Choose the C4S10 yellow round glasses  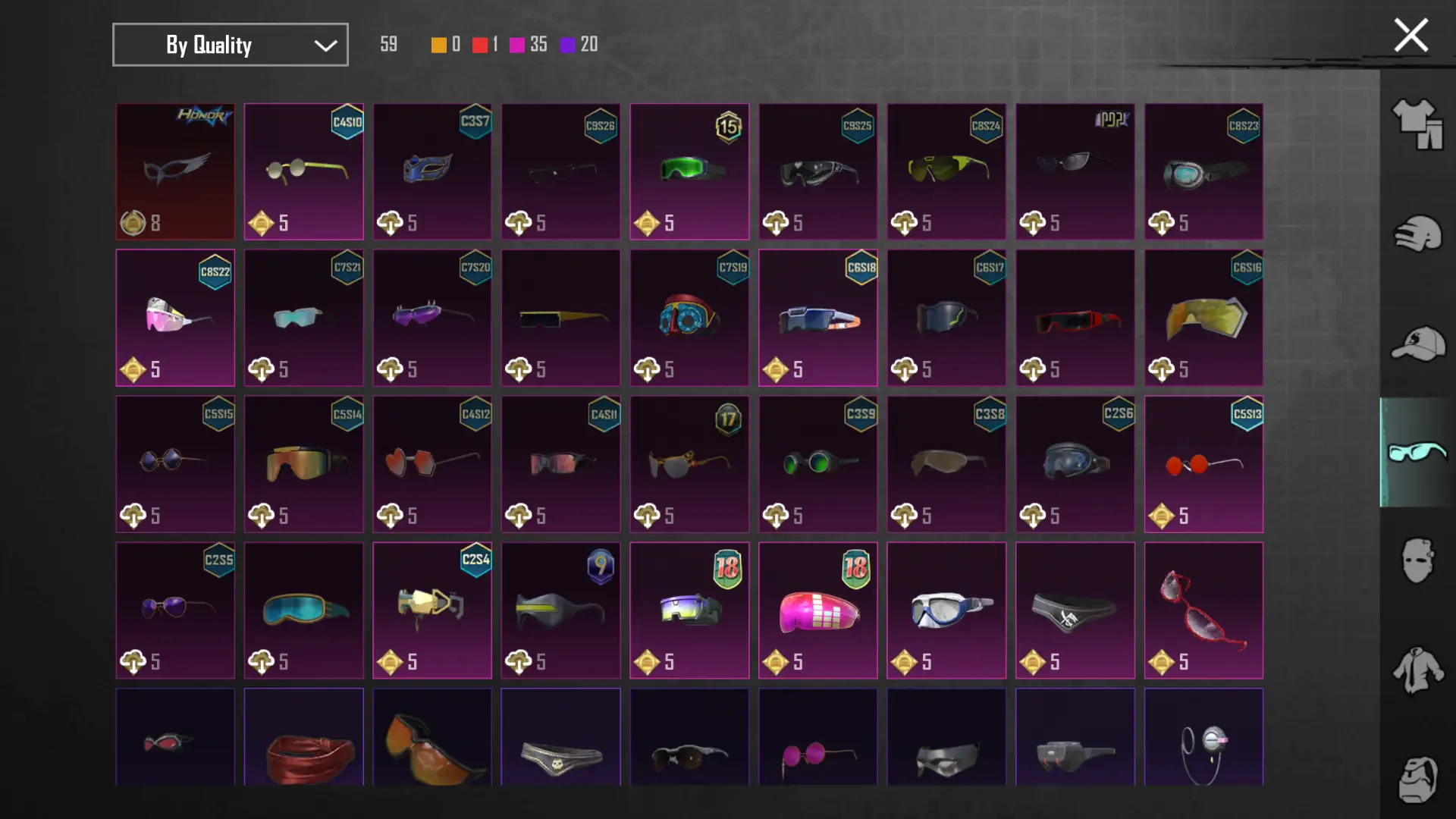(x=303, y=171)
